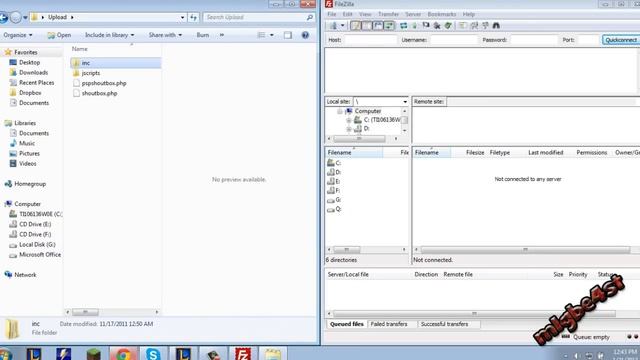Start processing the transfer queue

(414, 26)
